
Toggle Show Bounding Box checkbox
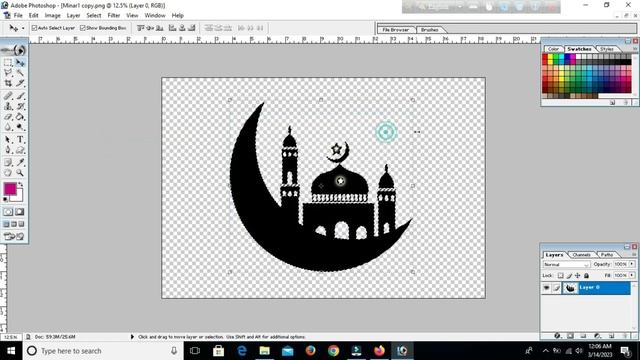(x=83, y=28)
